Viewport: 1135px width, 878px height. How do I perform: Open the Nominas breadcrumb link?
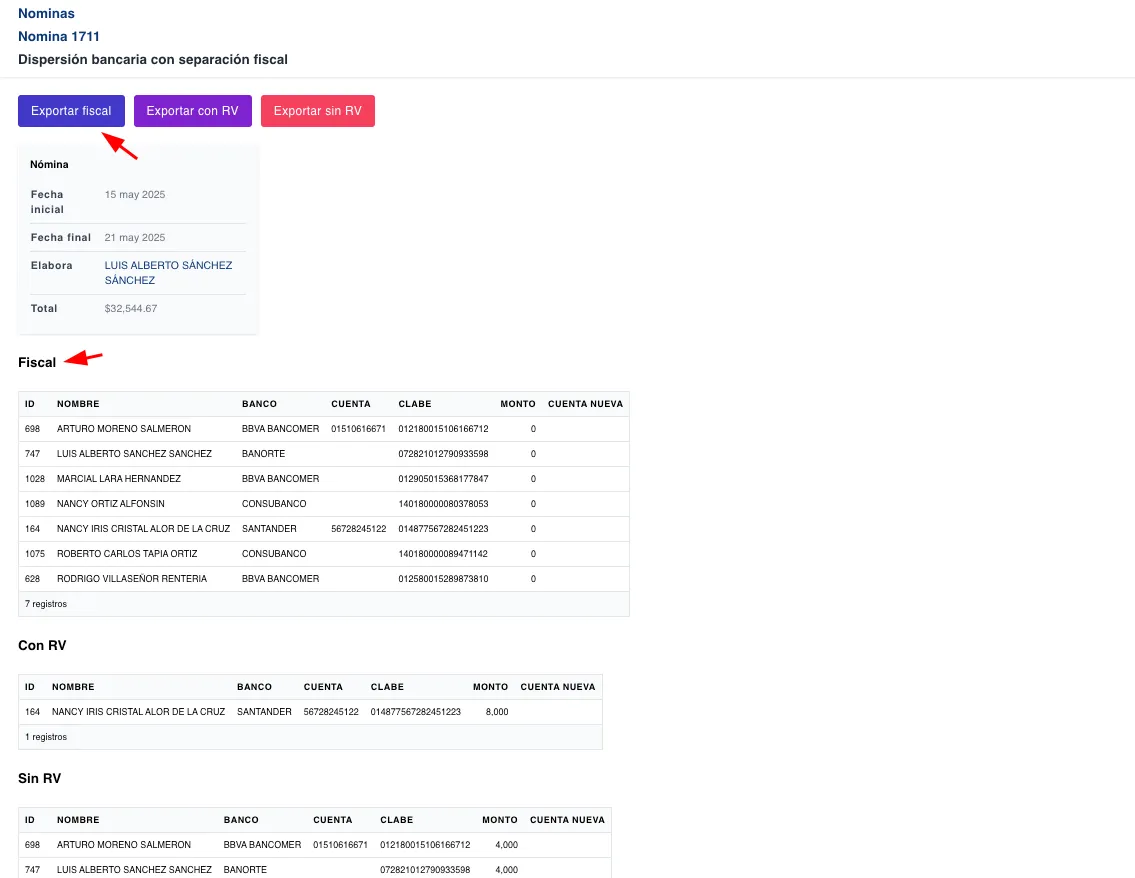(46, 14)
